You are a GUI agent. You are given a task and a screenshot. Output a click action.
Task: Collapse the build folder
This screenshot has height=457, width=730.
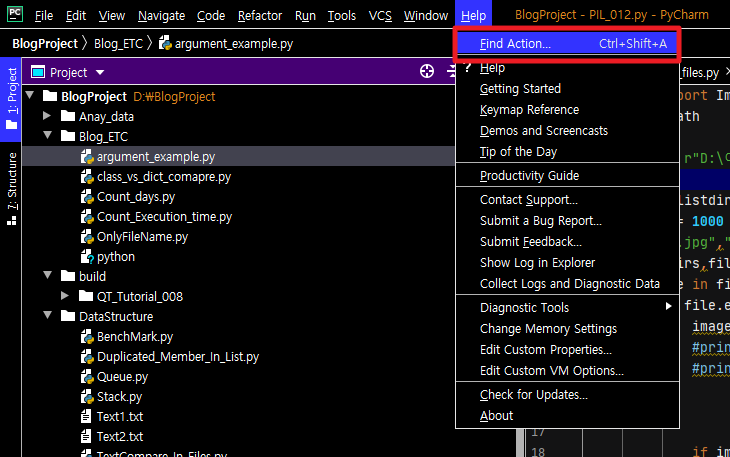coord(47,275)
